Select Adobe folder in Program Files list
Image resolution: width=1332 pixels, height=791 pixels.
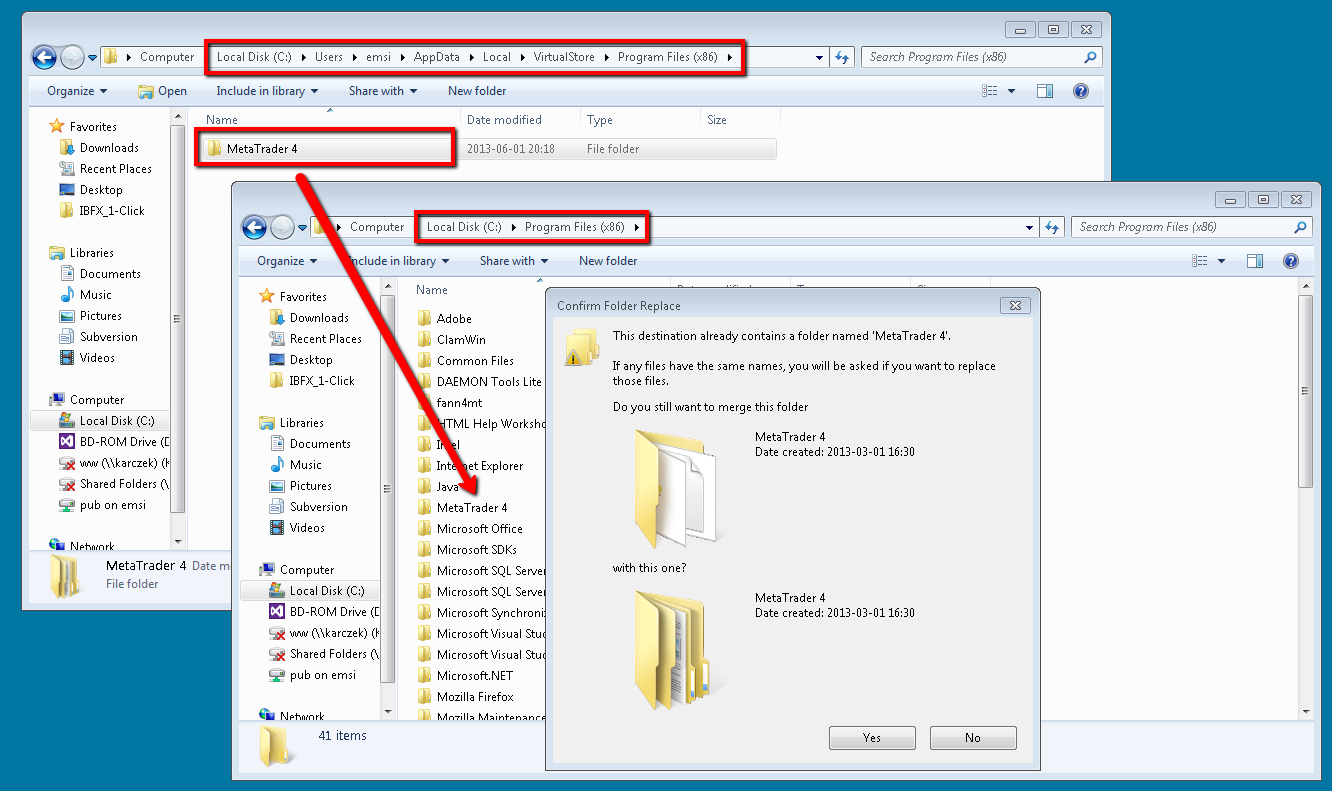pyautogui.click(x=454, y=318)
